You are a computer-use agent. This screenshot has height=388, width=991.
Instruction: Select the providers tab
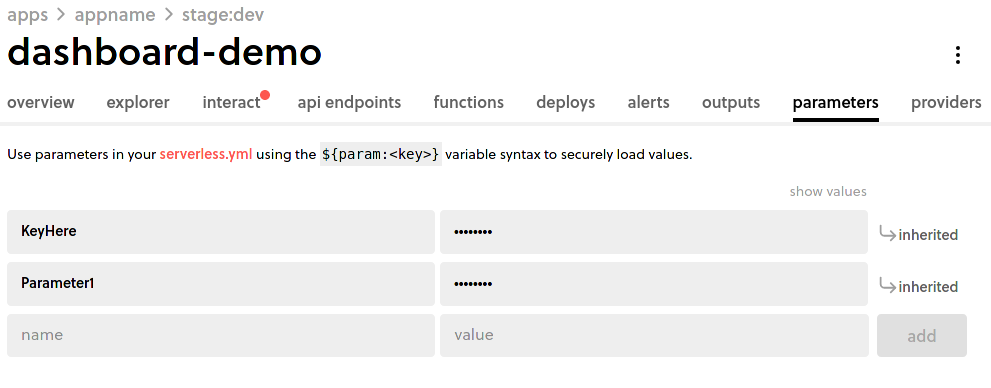click(x=946, y=102)
